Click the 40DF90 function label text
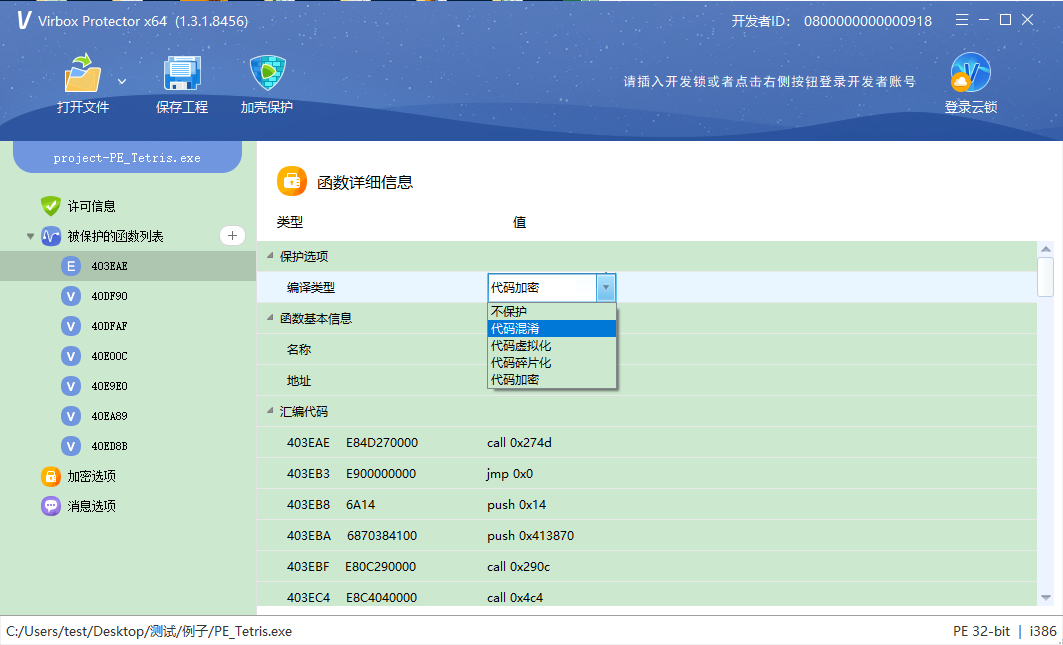 (x=110, y=296)
